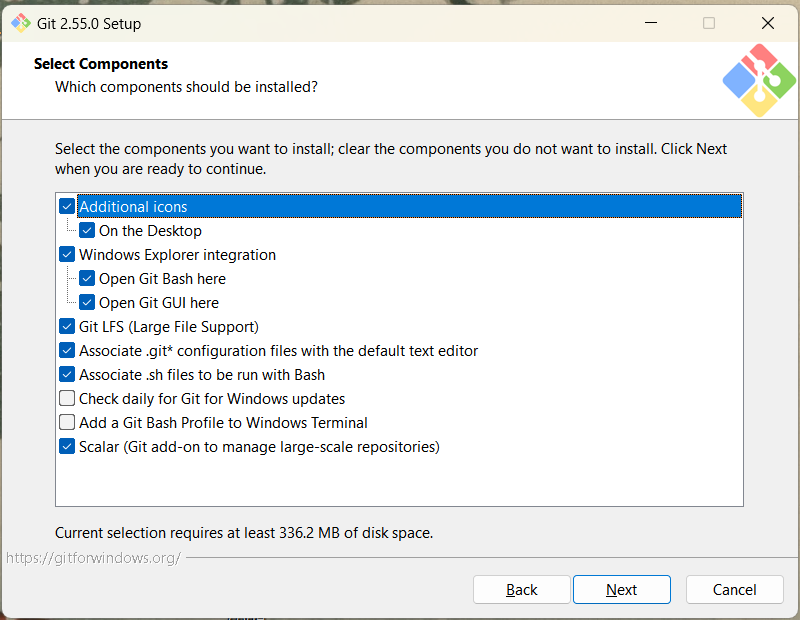Select the Associate .sh files to be run label

pyautogui.click(x=202, y=375)
